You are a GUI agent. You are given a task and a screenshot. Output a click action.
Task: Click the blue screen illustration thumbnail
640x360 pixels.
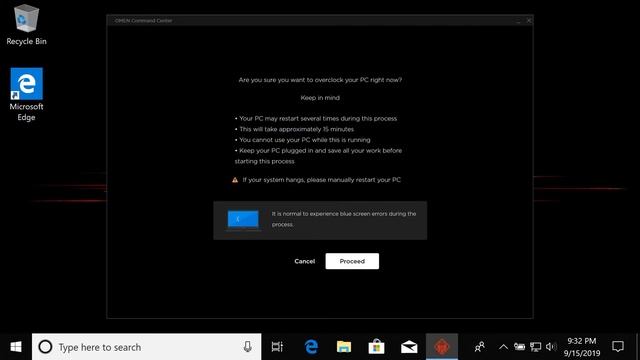pyautogui.click(x=243, y=220)
